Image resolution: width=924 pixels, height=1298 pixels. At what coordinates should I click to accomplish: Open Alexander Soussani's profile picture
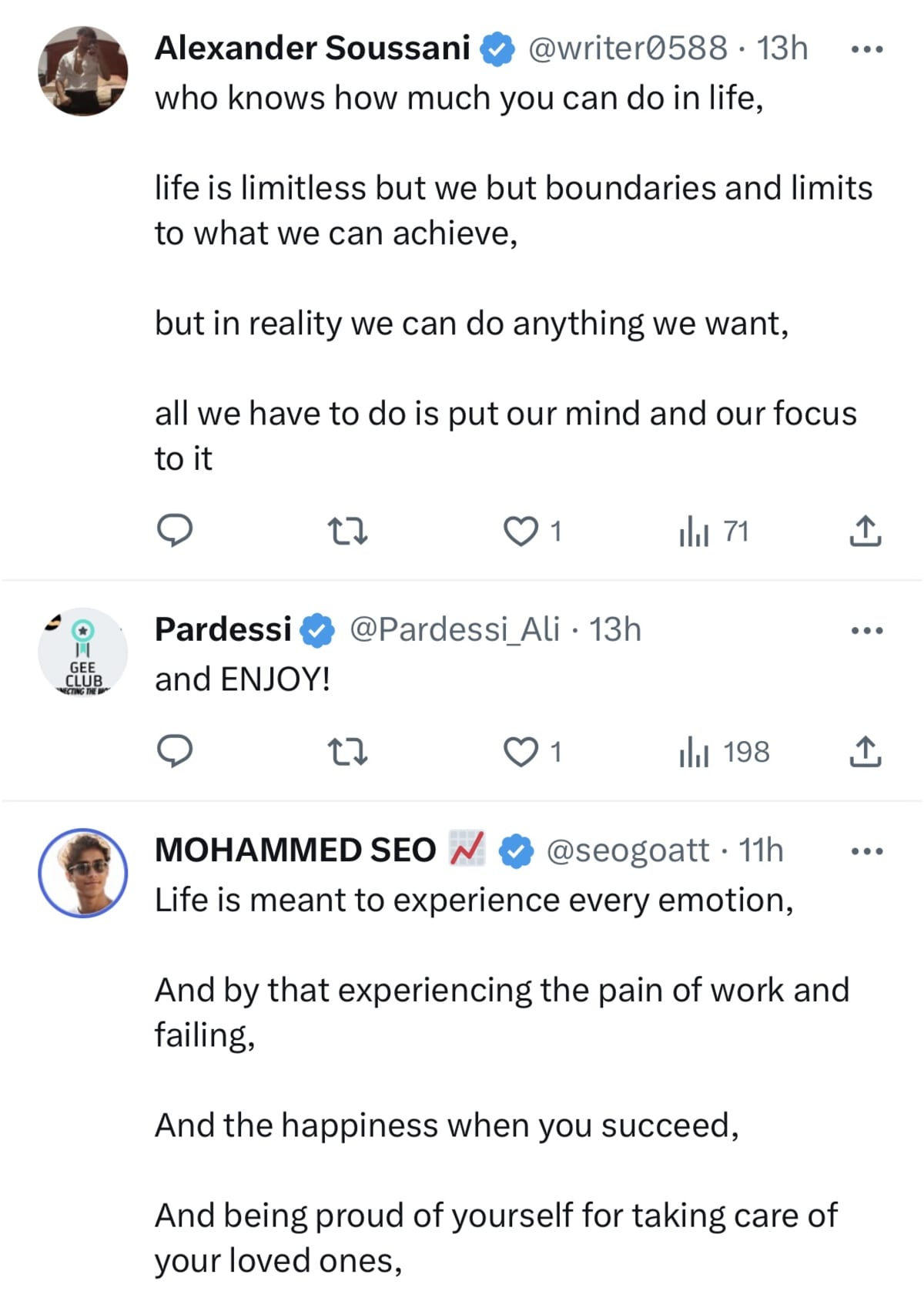coord(83,71)
